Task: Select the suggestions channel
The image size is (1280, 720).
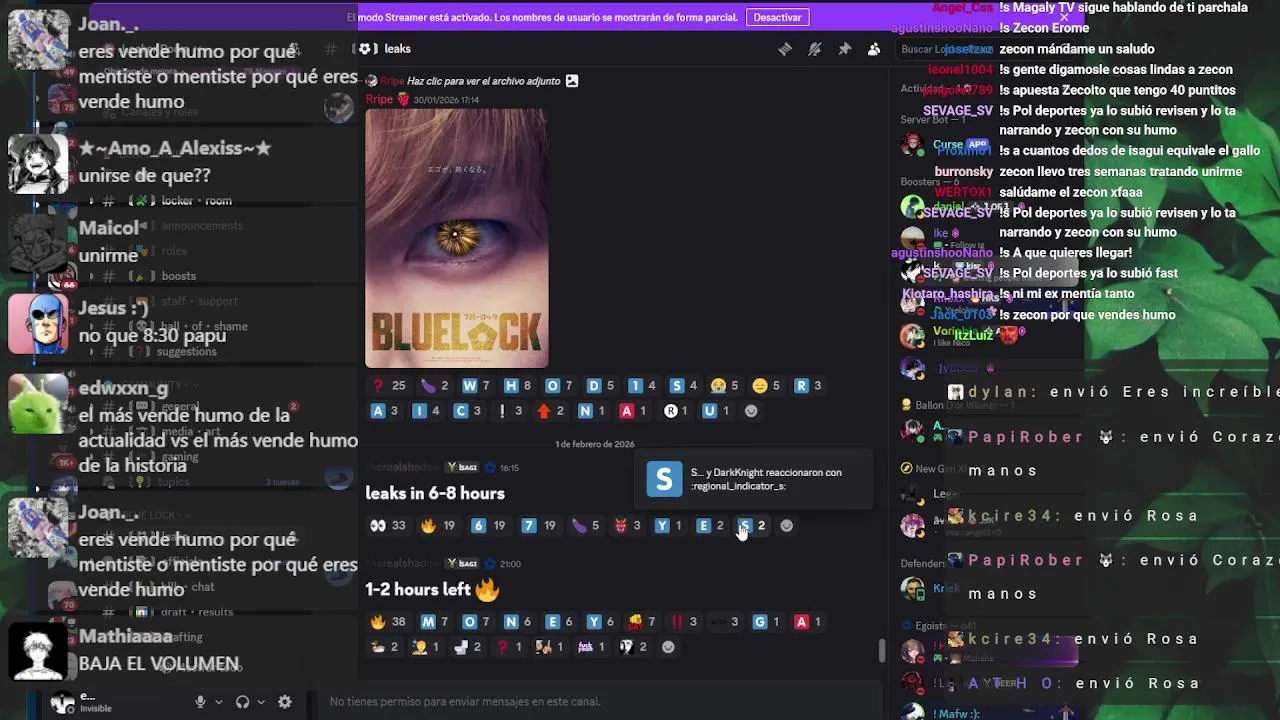Action: click(x=186, y=352)
